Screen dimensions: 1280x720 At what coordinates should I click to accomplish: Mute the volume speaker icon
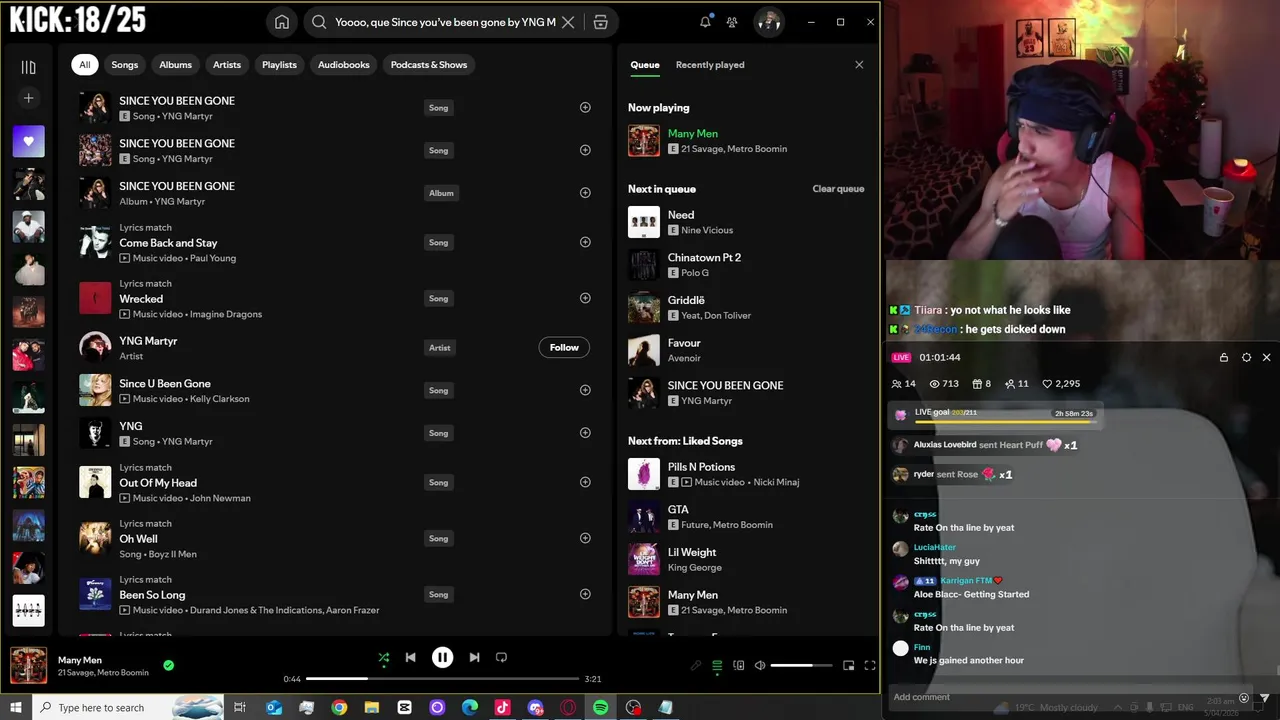click(760, 665)
